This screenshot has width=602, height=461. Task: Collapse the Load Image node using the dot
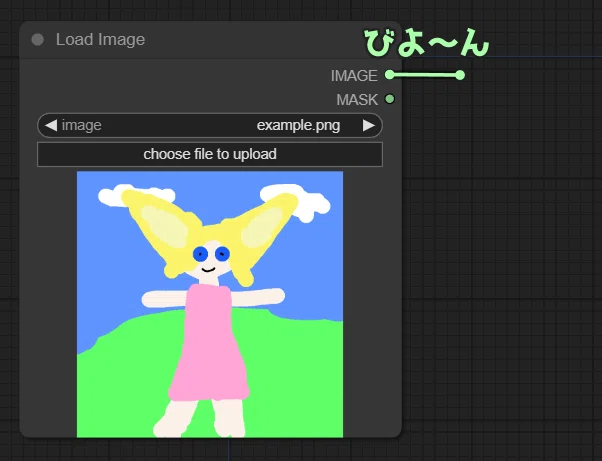point(38,40)
